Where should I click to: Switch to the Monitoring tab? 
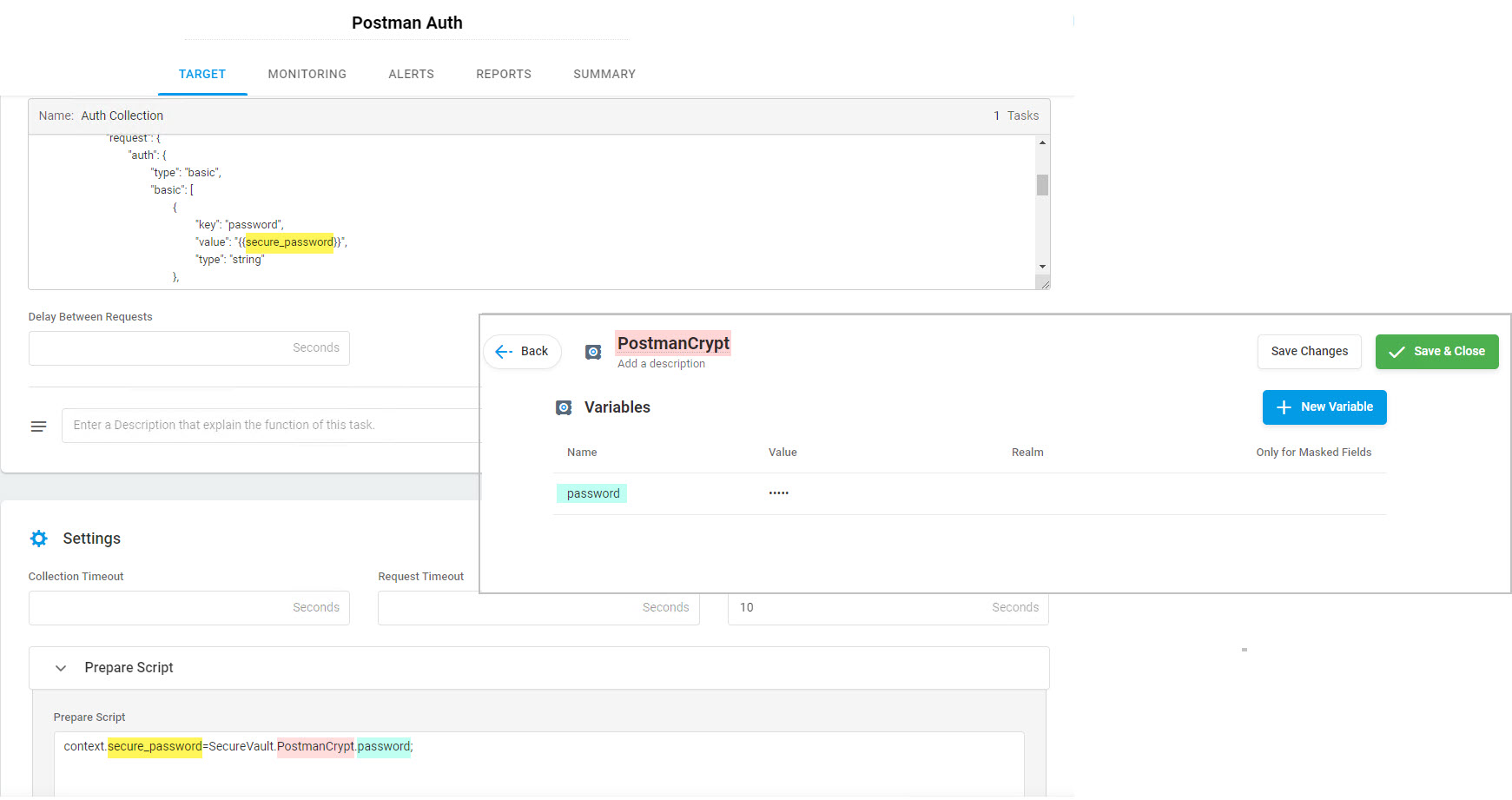tap(307, 74)
